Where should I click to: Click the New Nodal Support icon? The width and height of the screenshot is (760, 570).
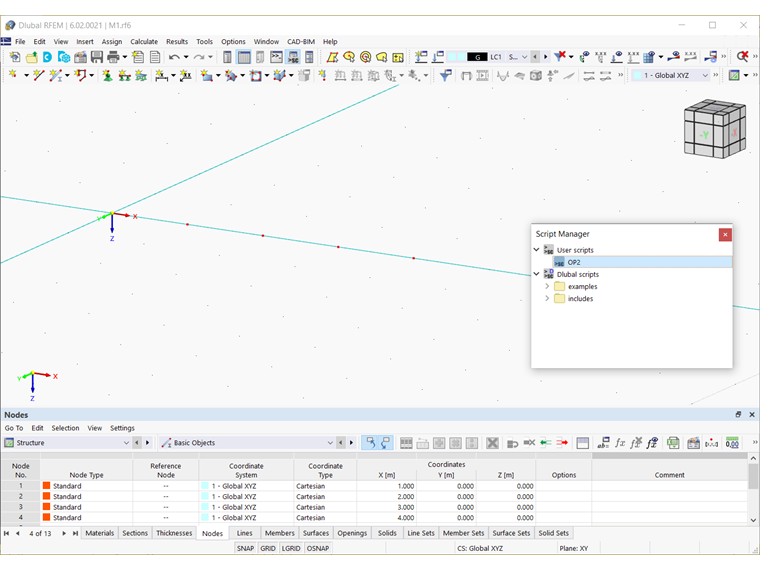(x=107, y=75)
